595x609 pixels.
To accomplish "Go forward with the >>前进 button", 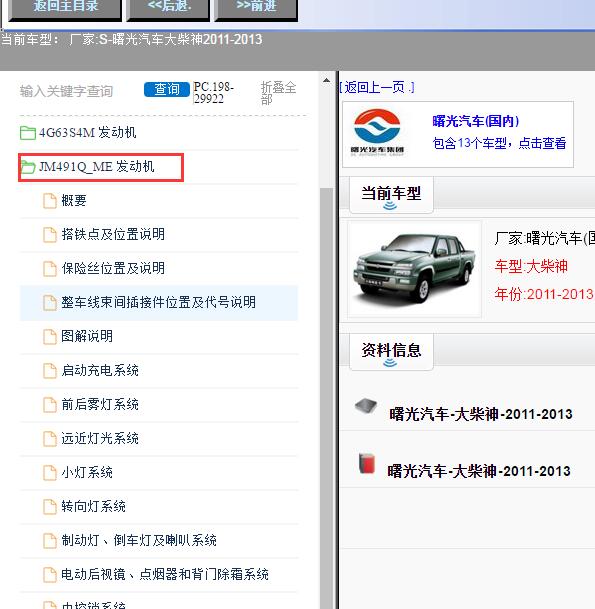I will pyautogui.click(x=256, y=8).
